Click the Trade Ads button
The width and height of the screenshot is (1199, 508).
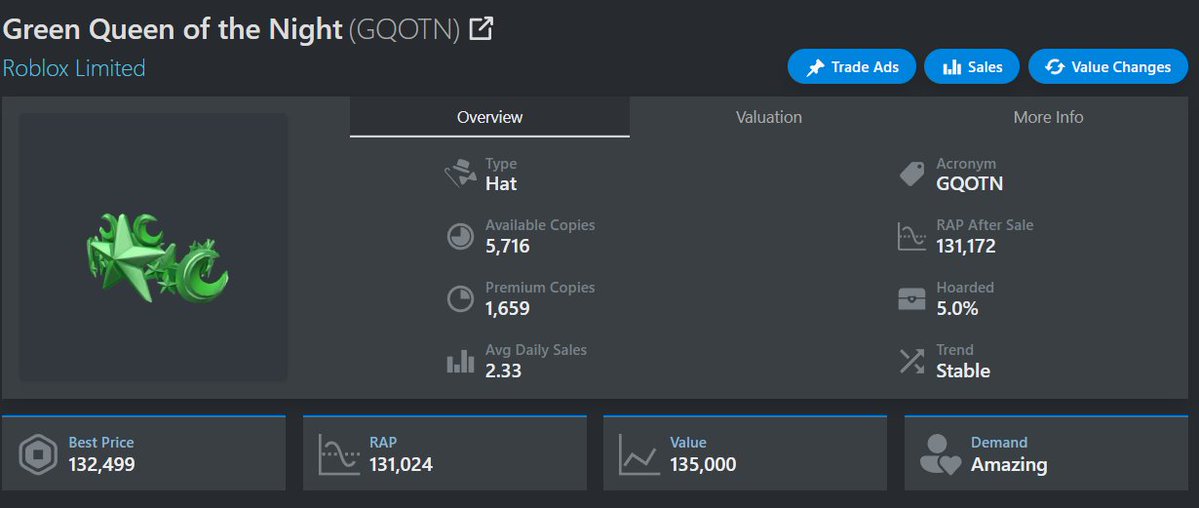851,67
